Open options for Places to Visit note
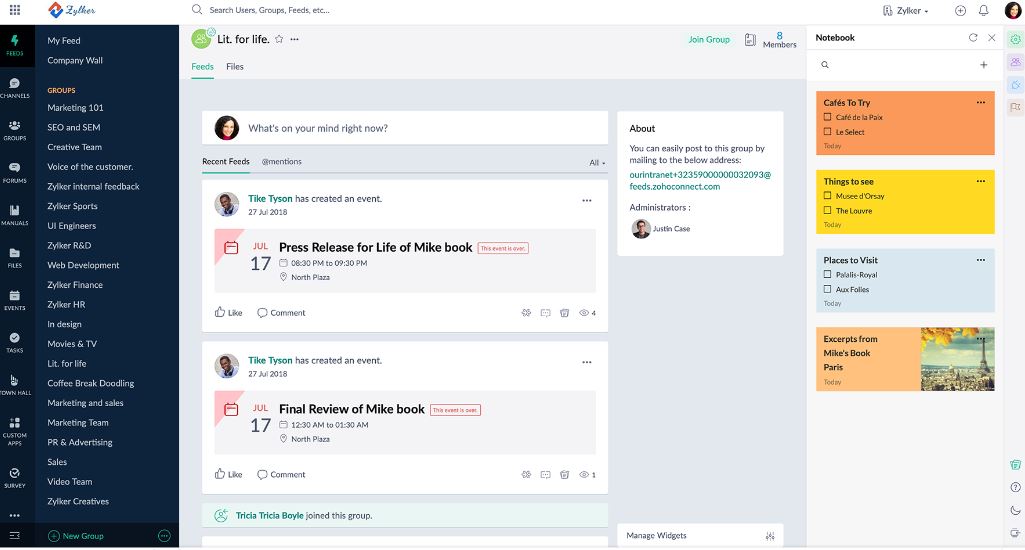Screen dimensions: 1025x550 (x=981, y=260)
